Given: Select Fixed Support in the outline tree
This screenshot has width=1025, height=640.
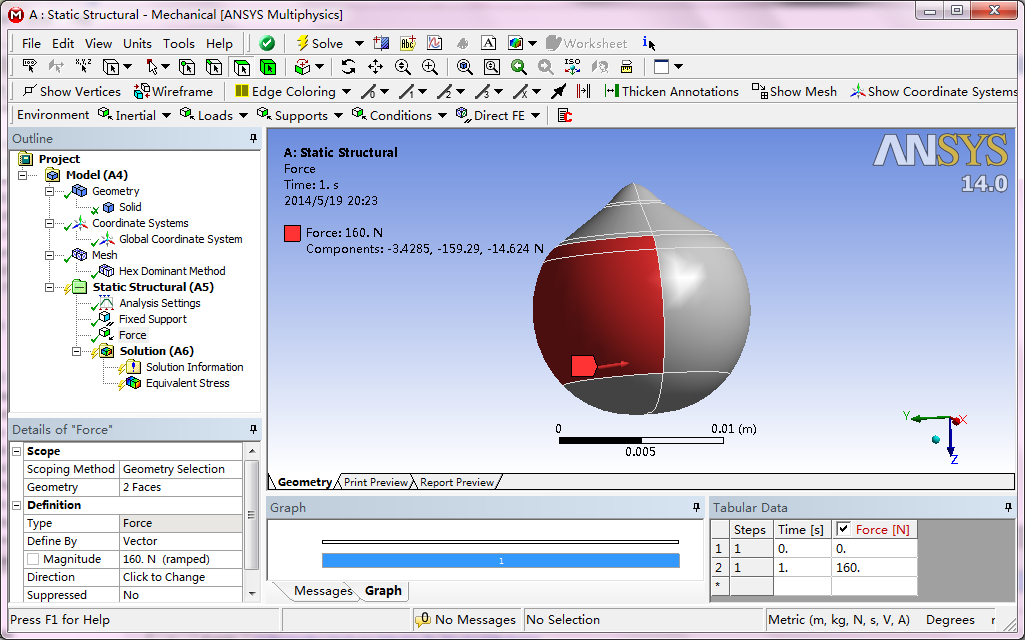Looking at the screenshot, I should 152,319.
